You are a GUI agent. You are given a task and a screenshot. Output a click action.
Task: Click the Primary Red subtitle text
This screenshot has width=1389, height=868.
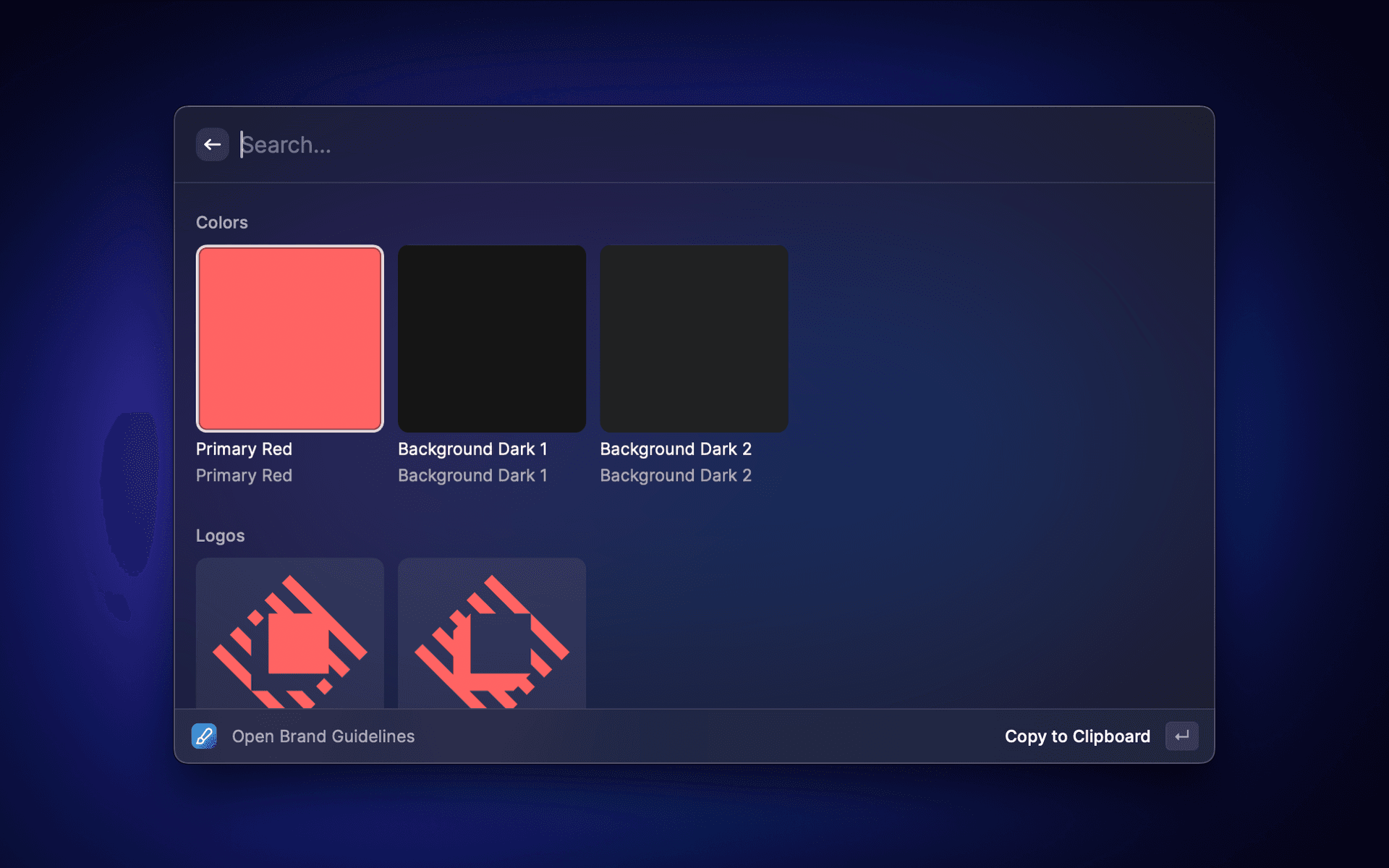pyautogui.click(x=244, y=476)
